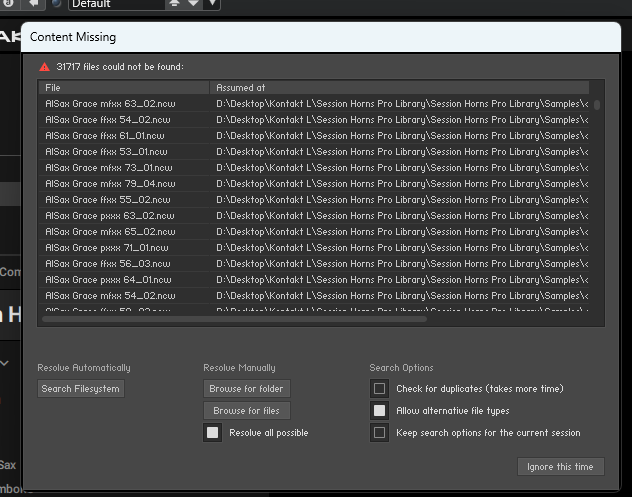The image size is (632, 497).
Task: Click the up arrow beside Default preset
Action: pyautogui.click(x=173, y=4)
